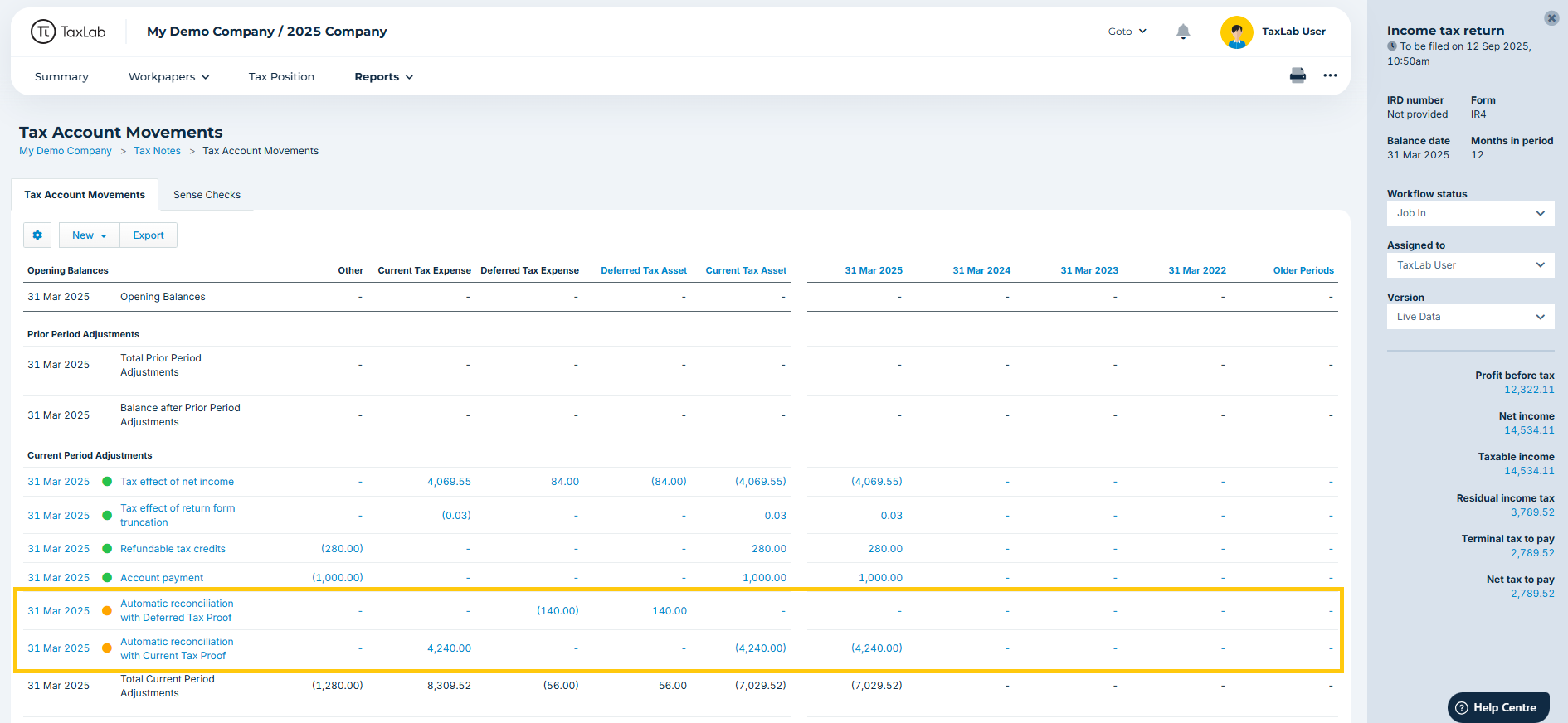This screenshot has height=723, width=1568.
Task: Open Workflow status dropdown showing Job In
Action: click(x=1470, y=213)
